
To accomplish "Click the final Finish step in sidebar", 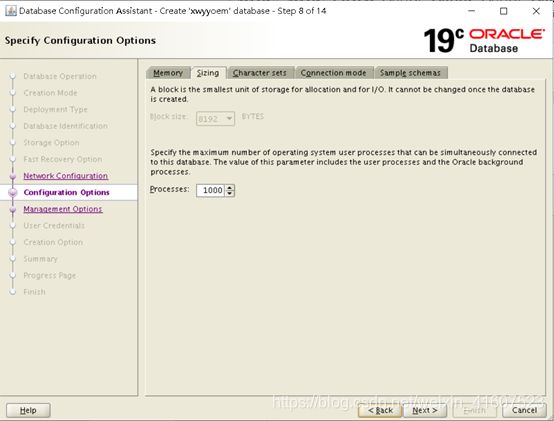I will tap(34, 292).
